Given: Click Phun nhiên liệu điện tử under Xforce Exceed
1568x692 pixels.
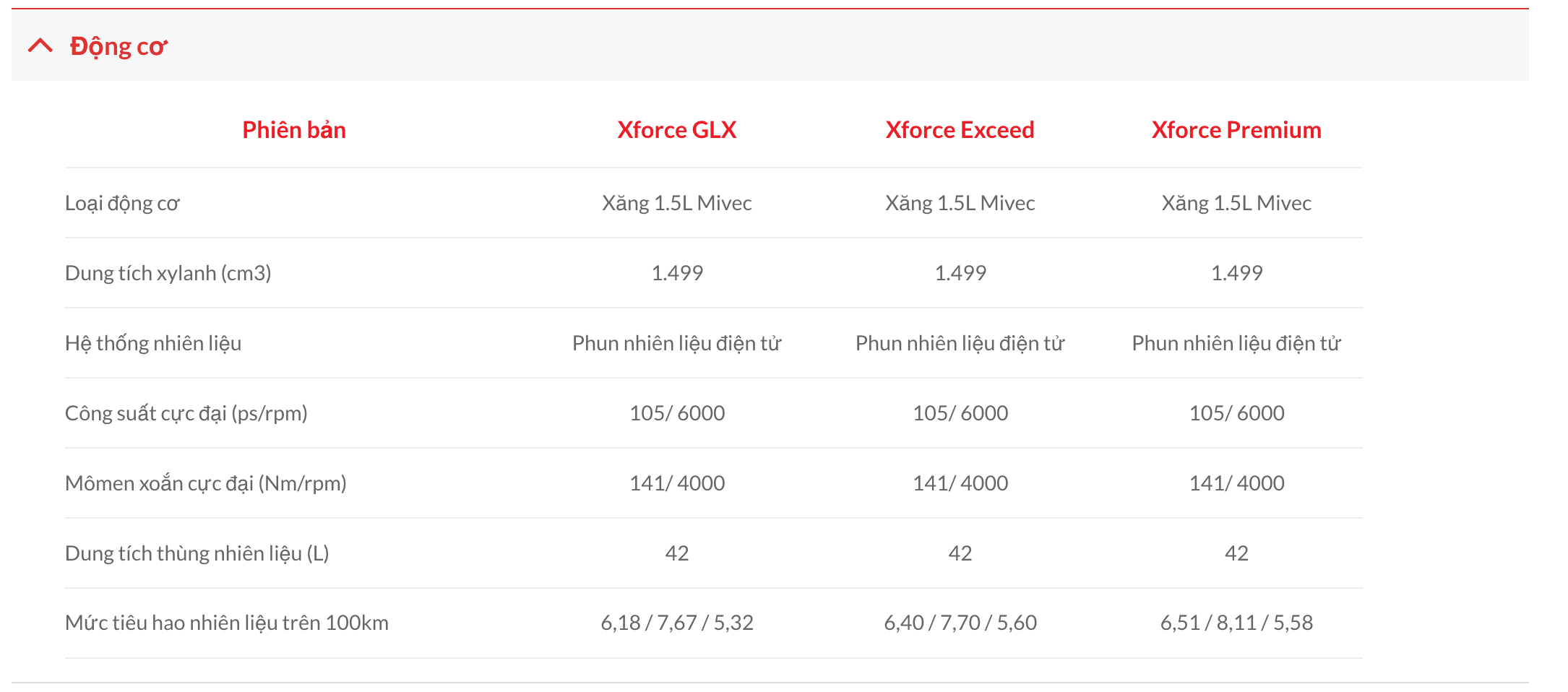Looking at the screenshot, I should click(x=960, y=343).
